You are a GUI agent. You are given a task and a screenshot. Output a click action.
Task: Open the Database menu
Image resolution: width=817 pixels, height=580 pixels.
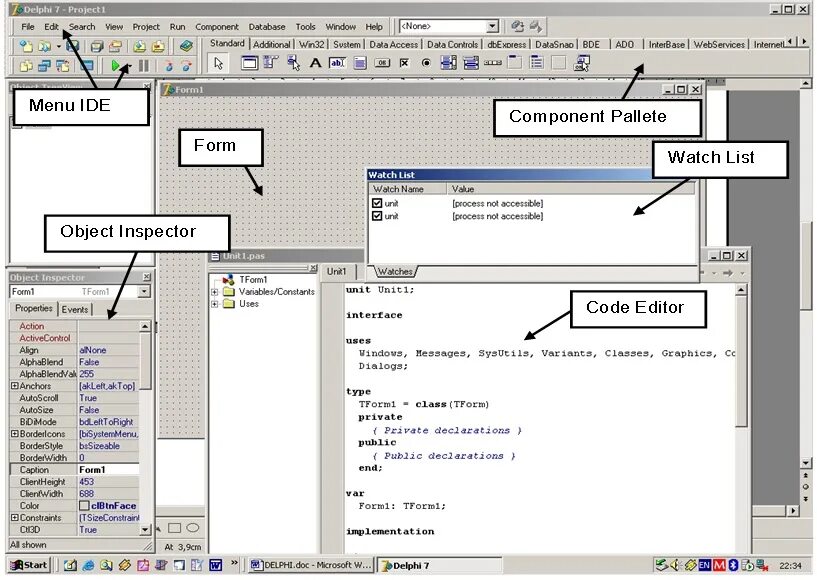[x=267, y=27]
